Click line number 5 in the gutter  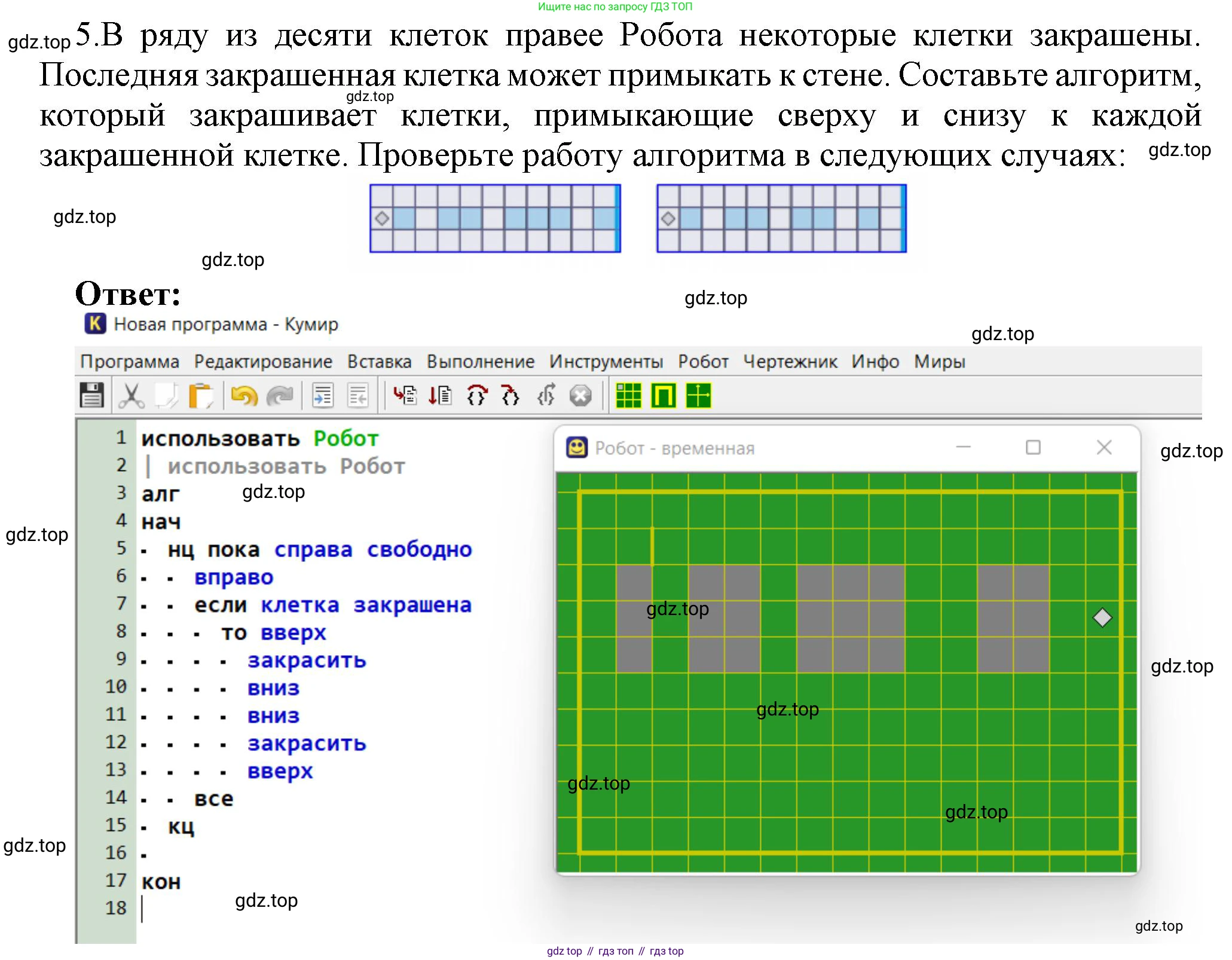click(x=121, y=548)
